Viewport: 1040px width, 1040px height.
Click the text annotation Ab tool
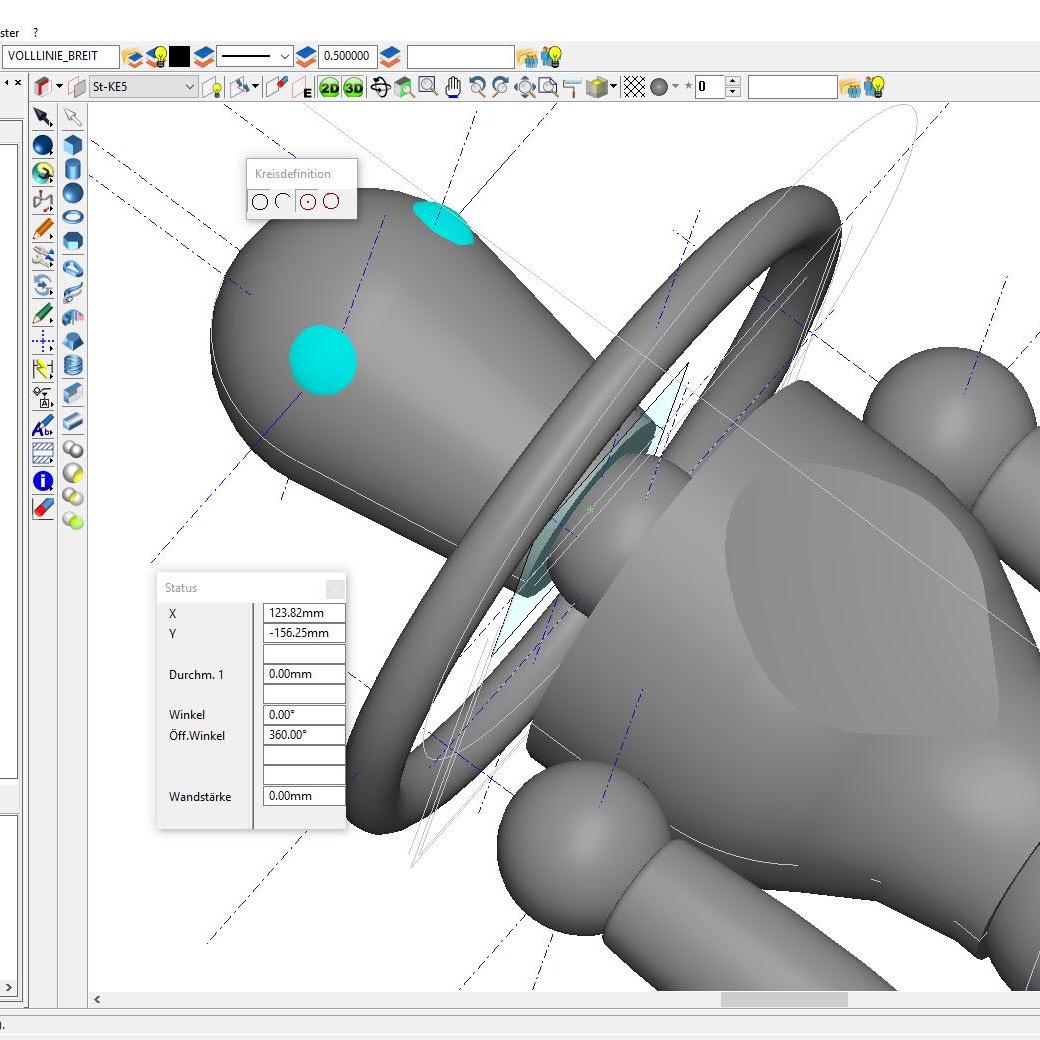(43, 427)
